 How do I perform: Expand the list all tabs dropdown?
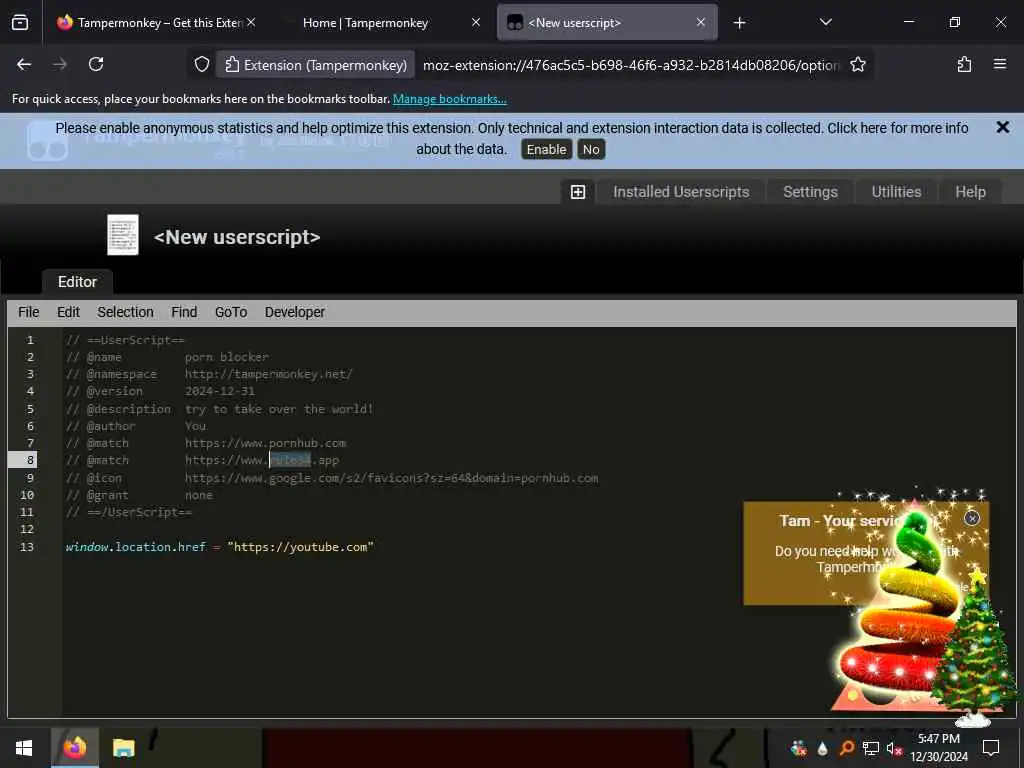click(x=825, y=22)
